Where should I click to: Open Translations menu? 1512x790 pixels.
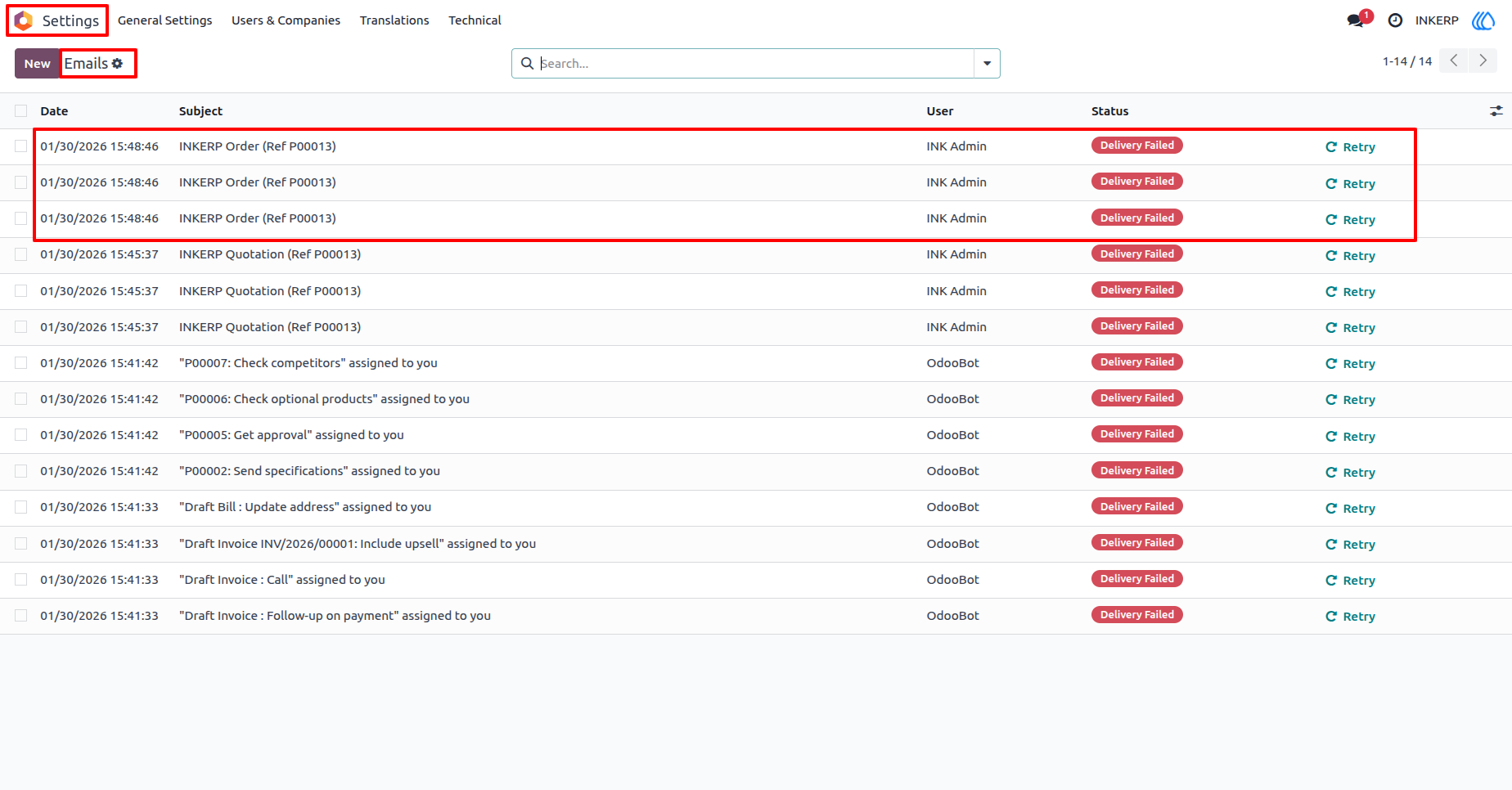(x=394, y=20)
